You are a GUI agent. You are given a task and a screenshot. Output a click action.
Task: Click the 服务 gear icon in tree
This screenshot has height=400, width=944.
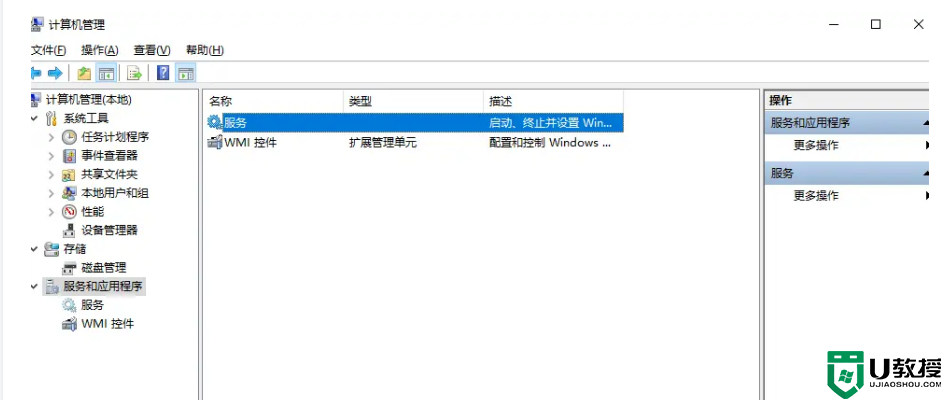tap(70, 305)
